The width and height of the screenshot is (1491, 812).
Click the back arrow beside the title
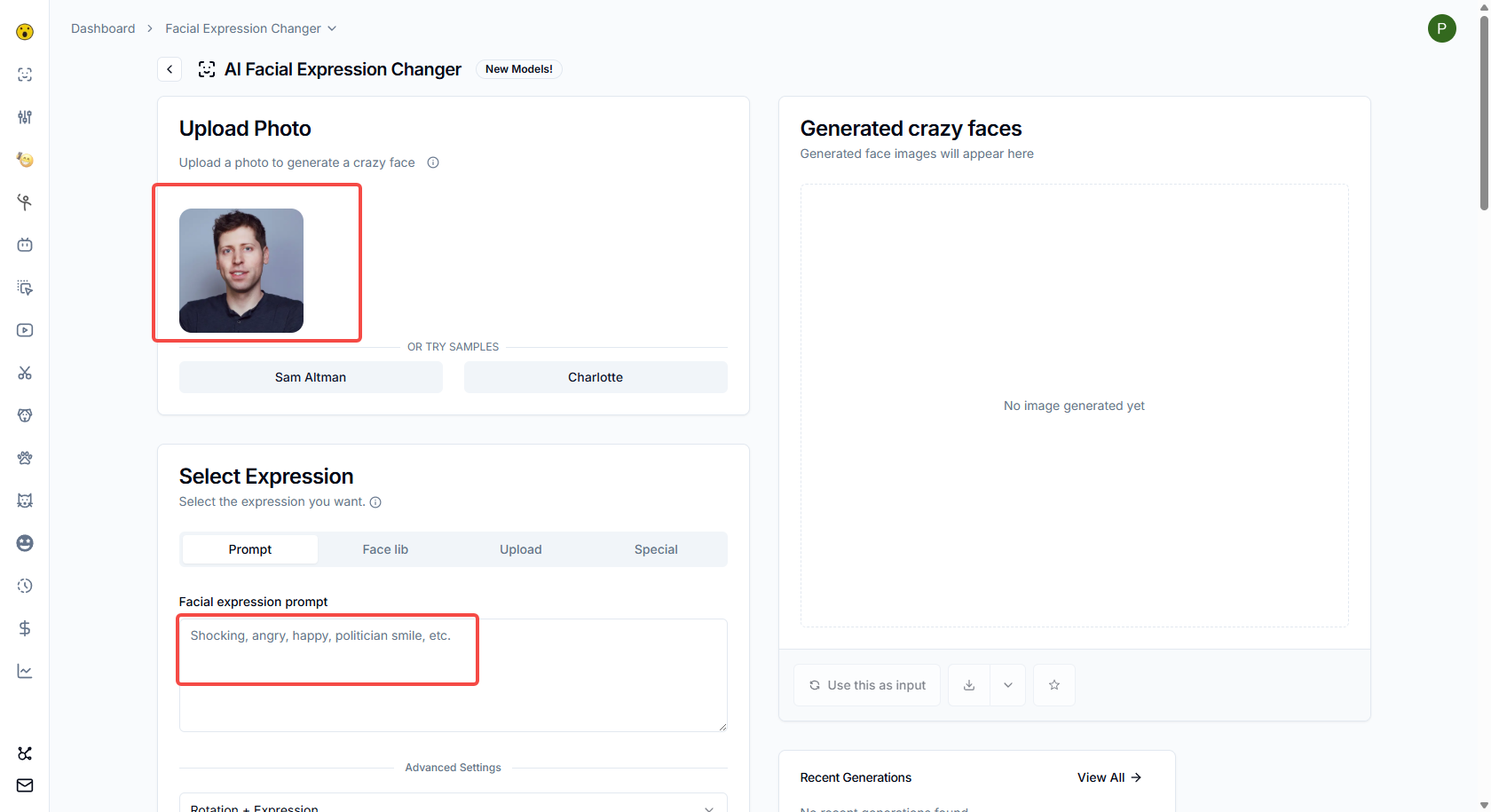[x=170, y=69]
